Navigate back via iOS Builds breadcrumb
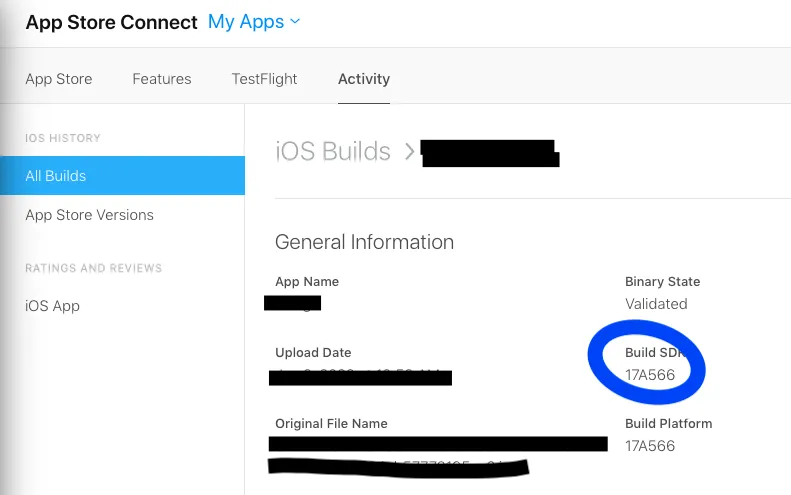Viewport: 791px width, 495px height. click(x=333, y=151)
